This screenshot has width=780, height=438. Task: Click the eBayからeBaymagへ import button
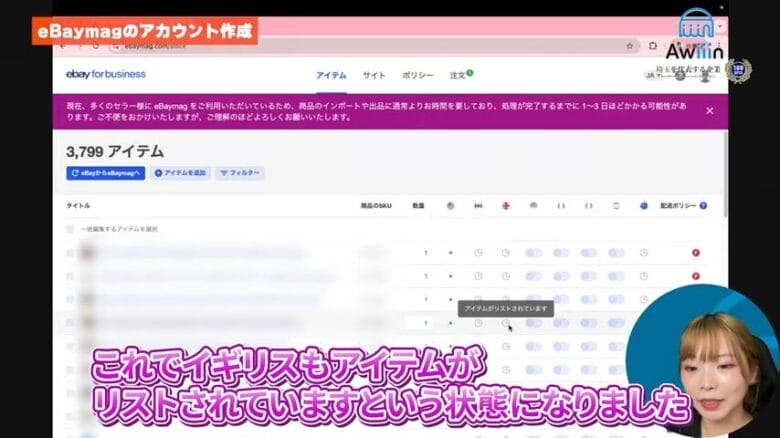106,173
